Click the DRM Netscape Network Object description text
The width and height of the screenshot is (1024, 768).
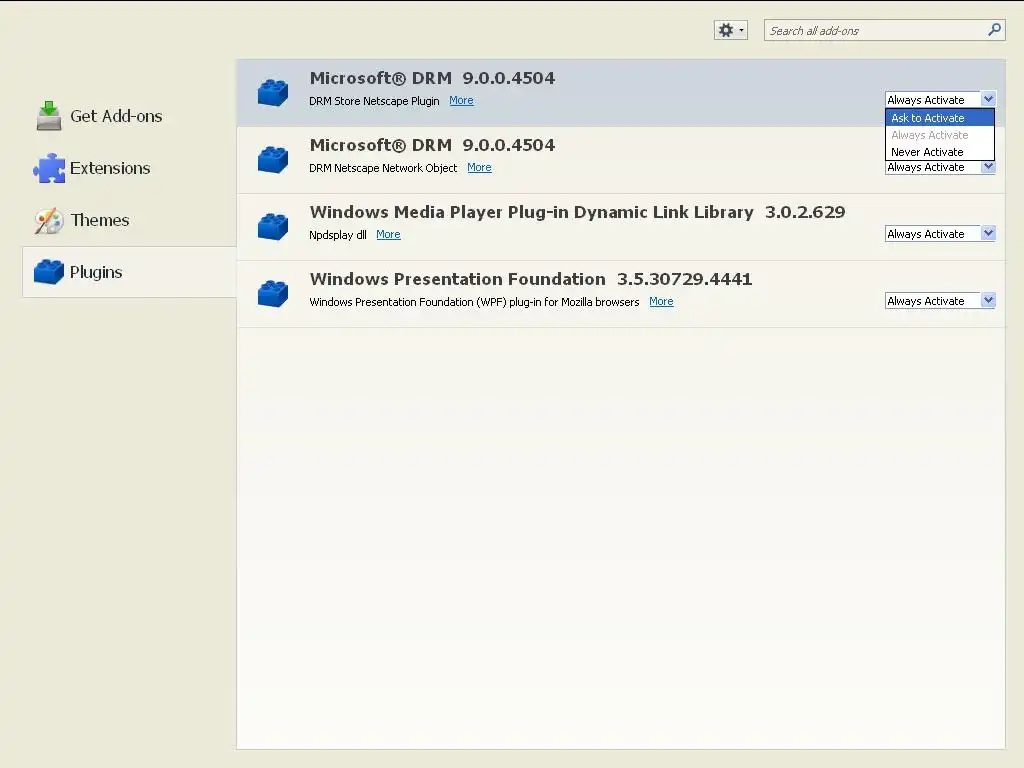(x=383, y=168)
